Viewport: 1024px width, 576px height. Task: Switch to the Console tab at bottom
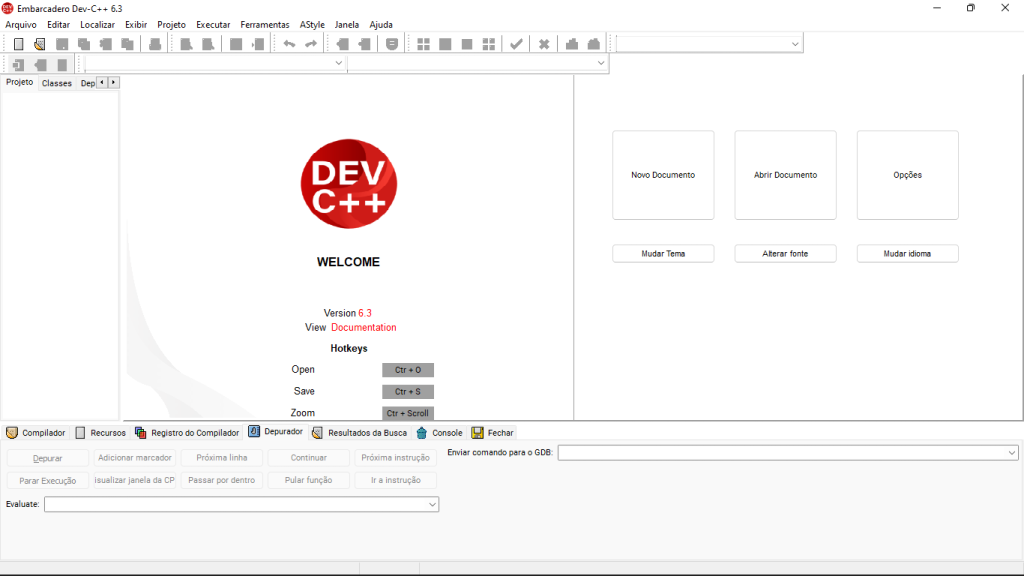point(447,432)
